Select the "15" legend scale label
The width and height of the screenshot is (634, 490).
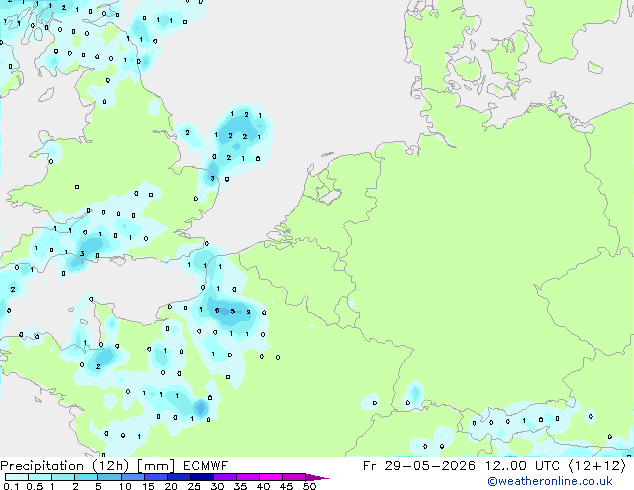(x=148, y=486)
